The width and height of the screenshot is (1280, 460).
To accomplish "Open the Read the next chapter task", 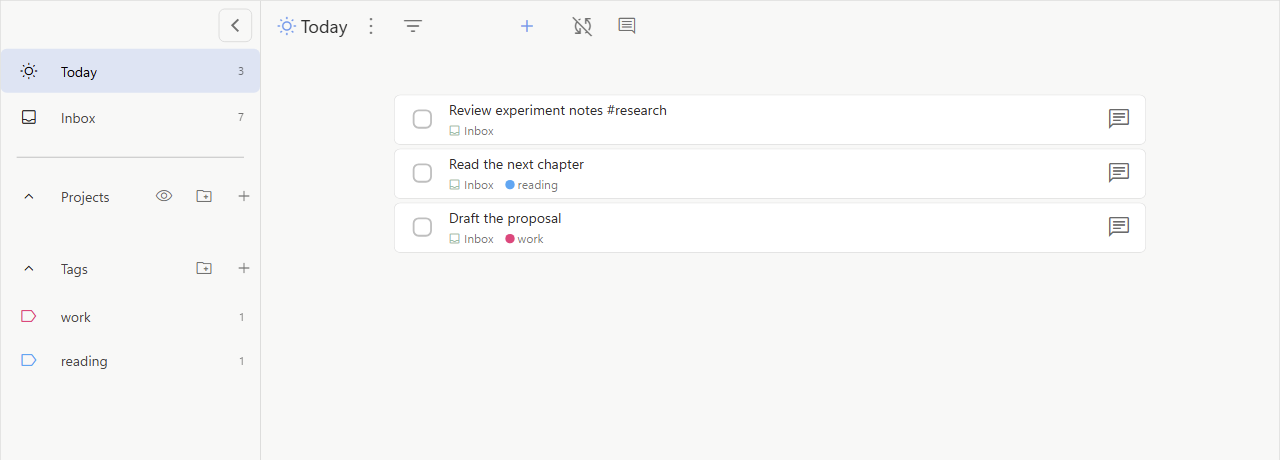I will [770, 173].
